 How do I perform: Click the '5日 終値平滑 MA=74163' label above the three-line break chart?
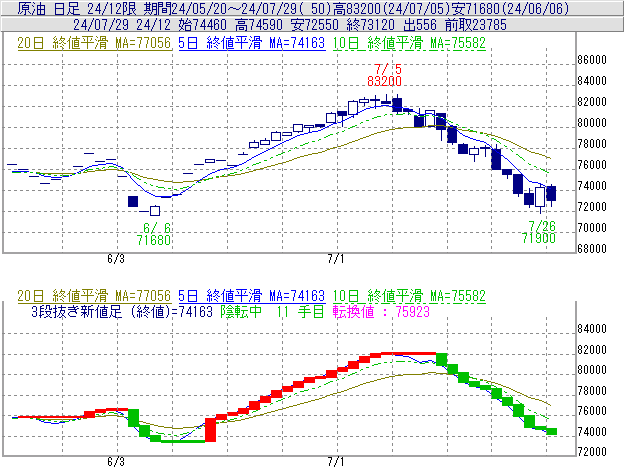(x=252, y=296)
